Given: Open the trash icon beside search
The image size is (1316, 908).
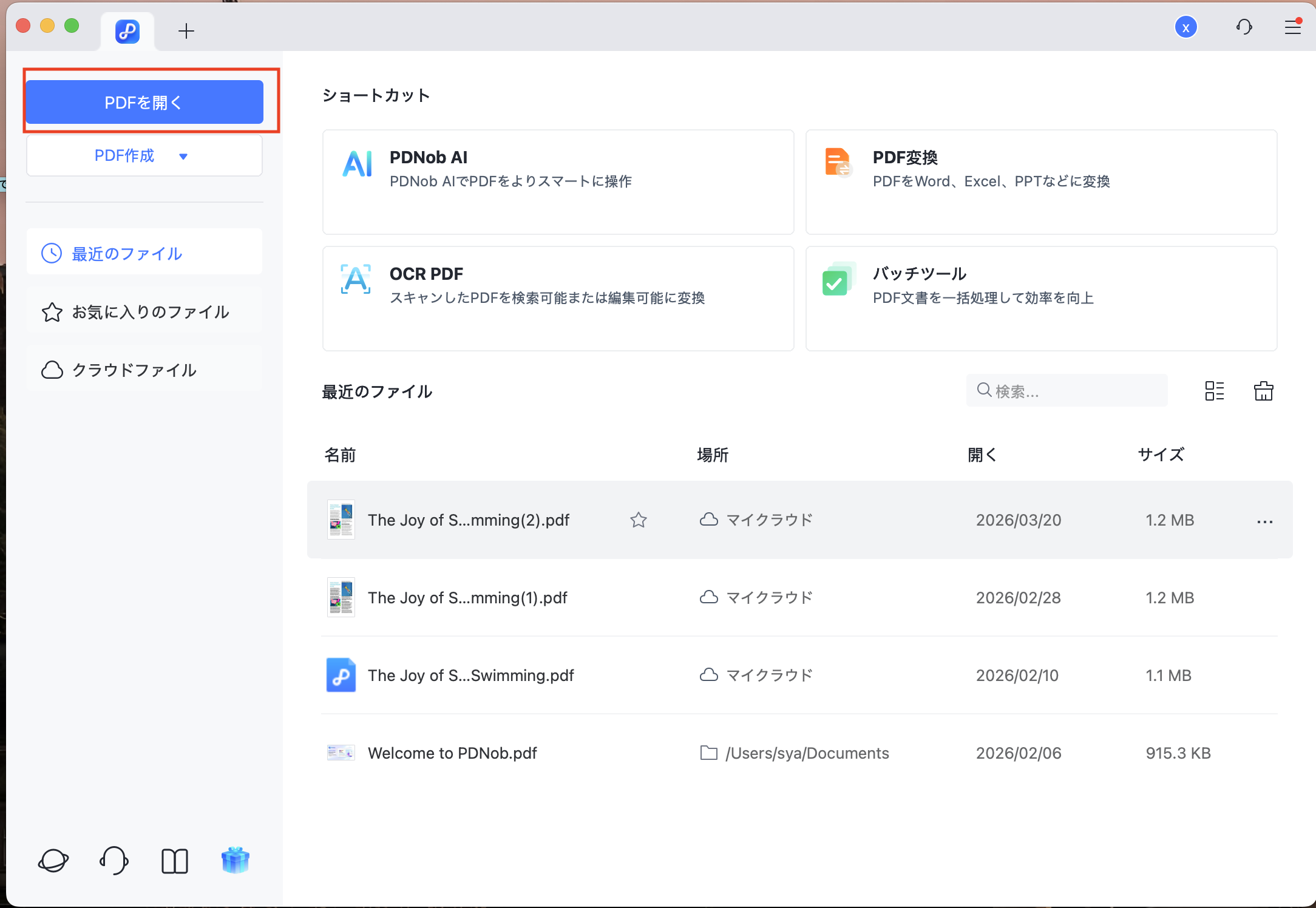Looking at the screenshot, I should click(x=1263, y=390).
